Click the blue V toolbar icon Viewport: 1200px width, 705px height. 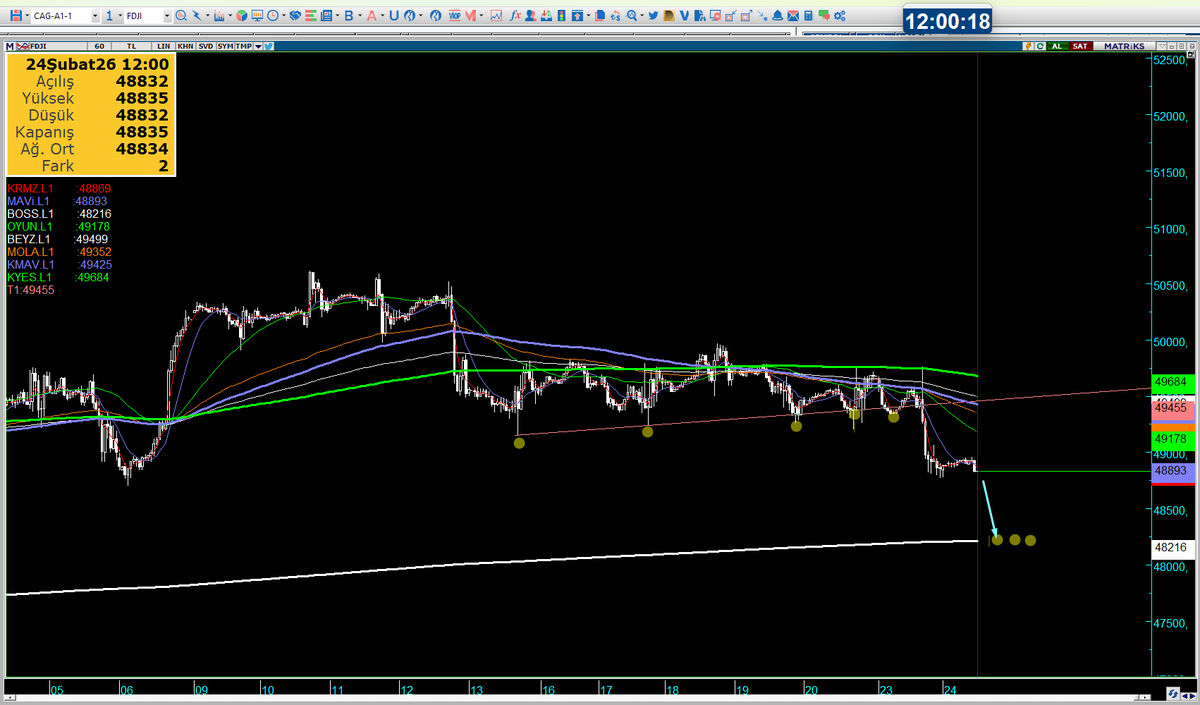(684, 16)
